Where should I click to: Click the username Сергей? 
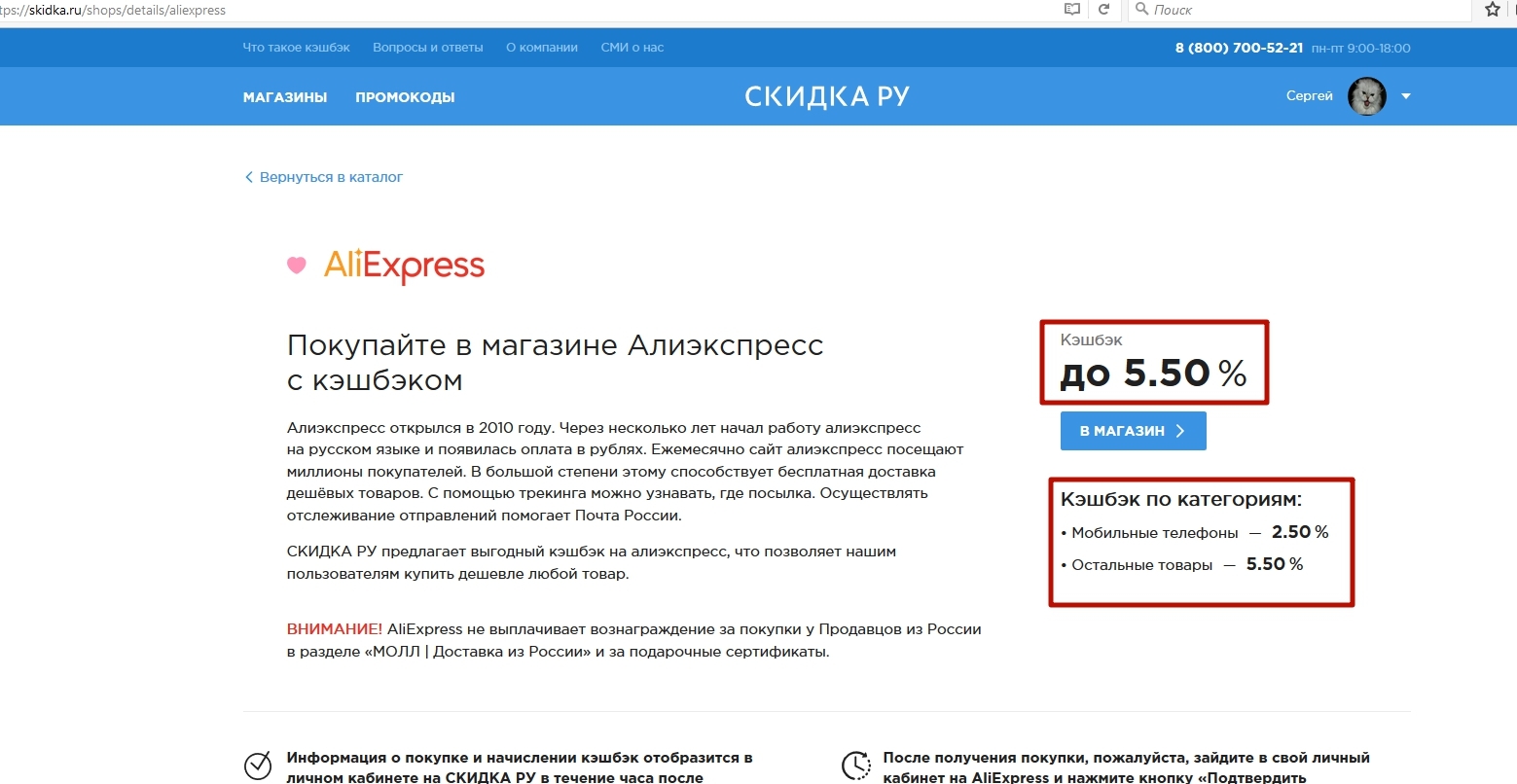[x=1310, y=96]
